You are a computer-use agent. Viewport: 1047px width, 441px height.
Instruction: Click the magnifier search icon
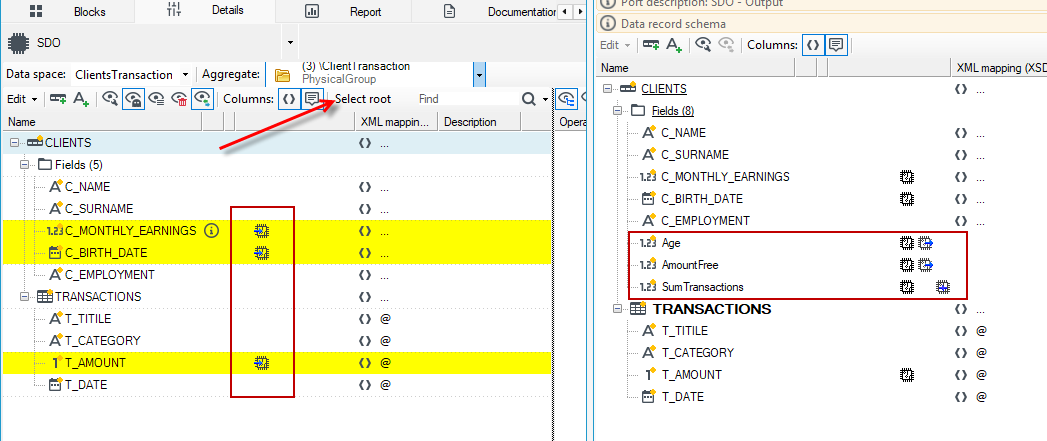click(529, 99)
